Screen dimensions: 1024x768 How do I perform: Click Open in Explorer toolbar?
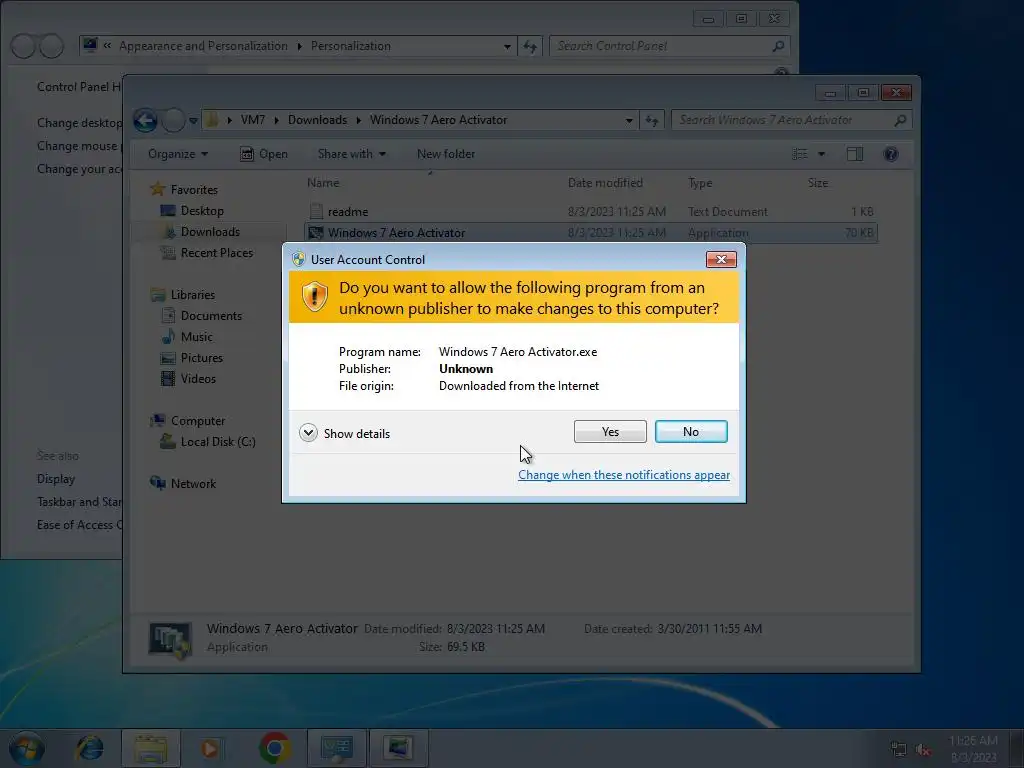point(264,154)
